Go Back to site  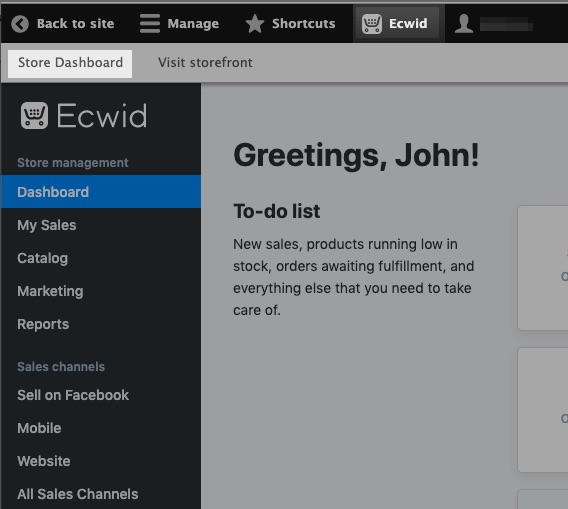tap(63, 24)
